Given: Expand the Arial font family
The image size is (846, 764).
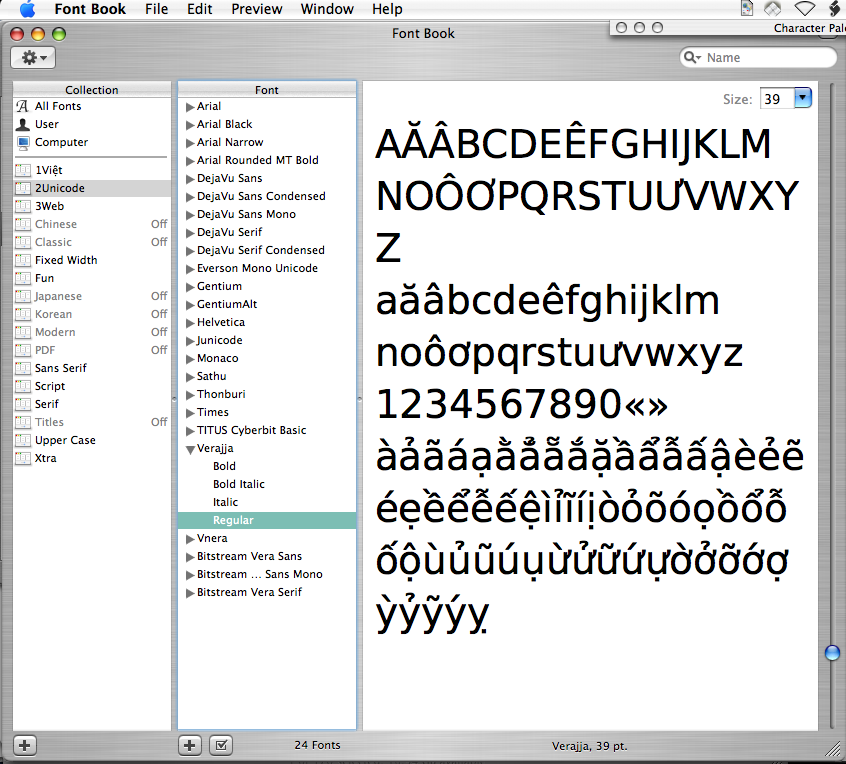Looking at the screenshot, I should [190, 107].
